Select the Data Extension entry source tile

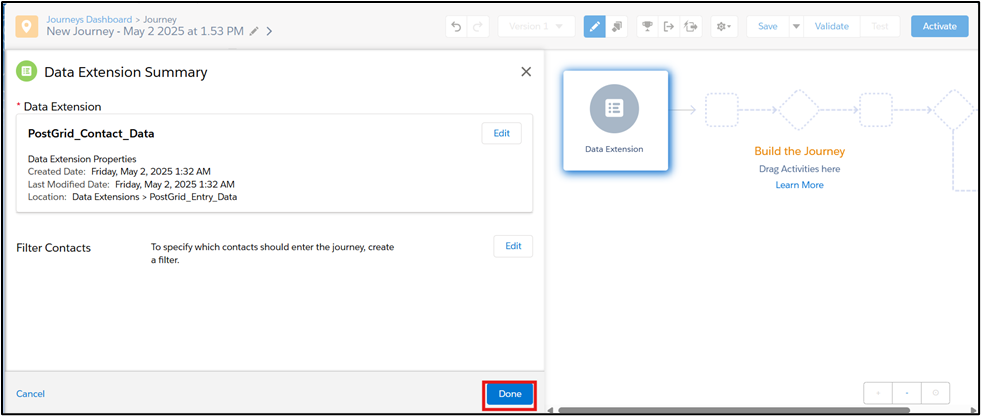[616, 121]
